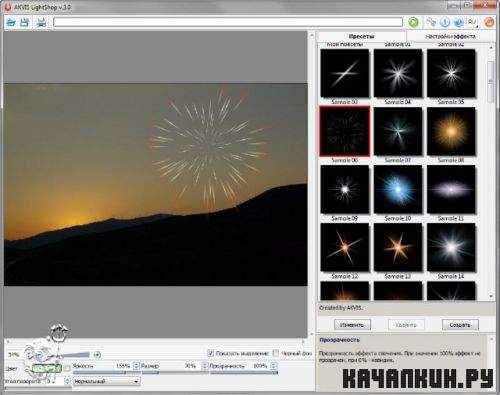This screenshot has width=500, height=395.
Task: Open the blend mode dropdown showing Нормальный
Action: click(x=106, y=381)
